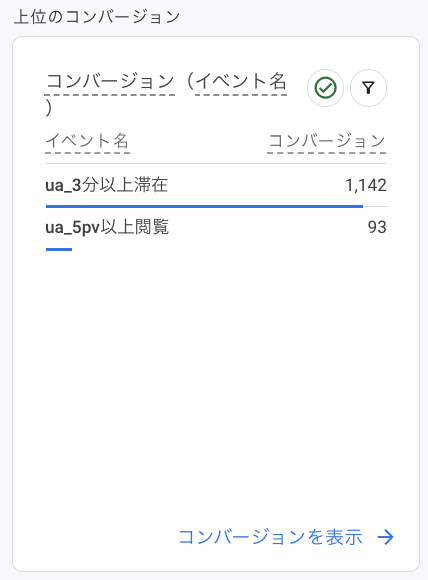Select the ua_3分以上滞在 event row
The height and width of the screenshot is (580, 428).
click(216, 186)
